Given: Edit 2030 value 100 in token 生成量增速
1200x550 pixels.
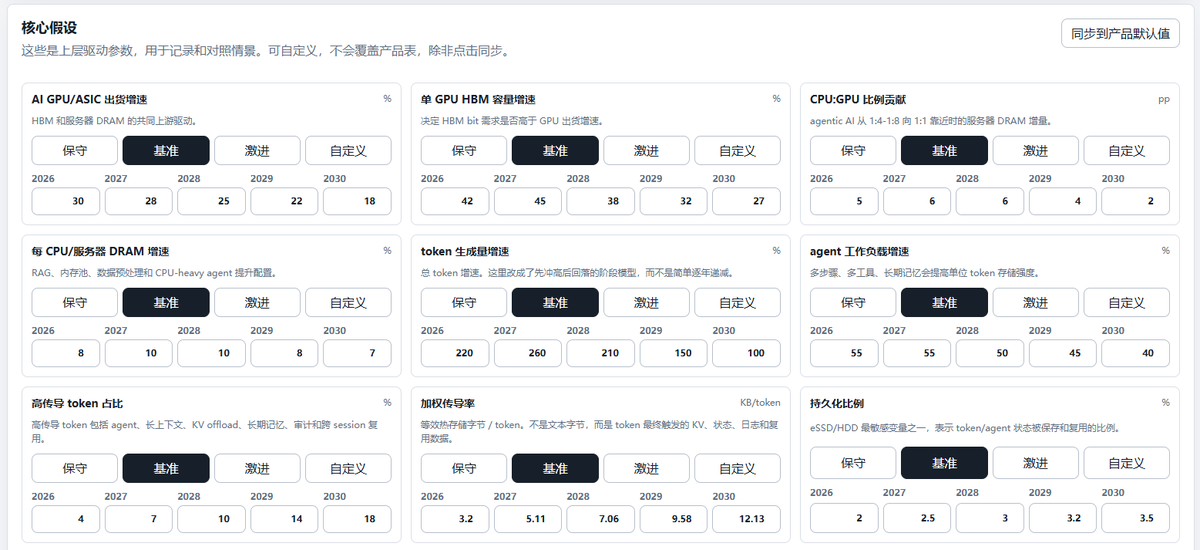Looking at the screenshot, I should coord(746,353).
